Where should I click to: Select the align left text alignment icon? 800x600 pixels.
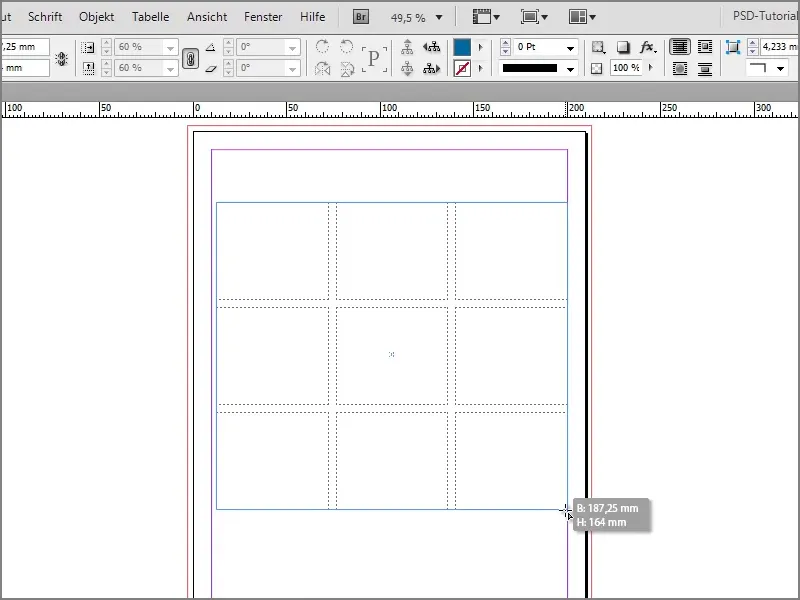(681, 46)
